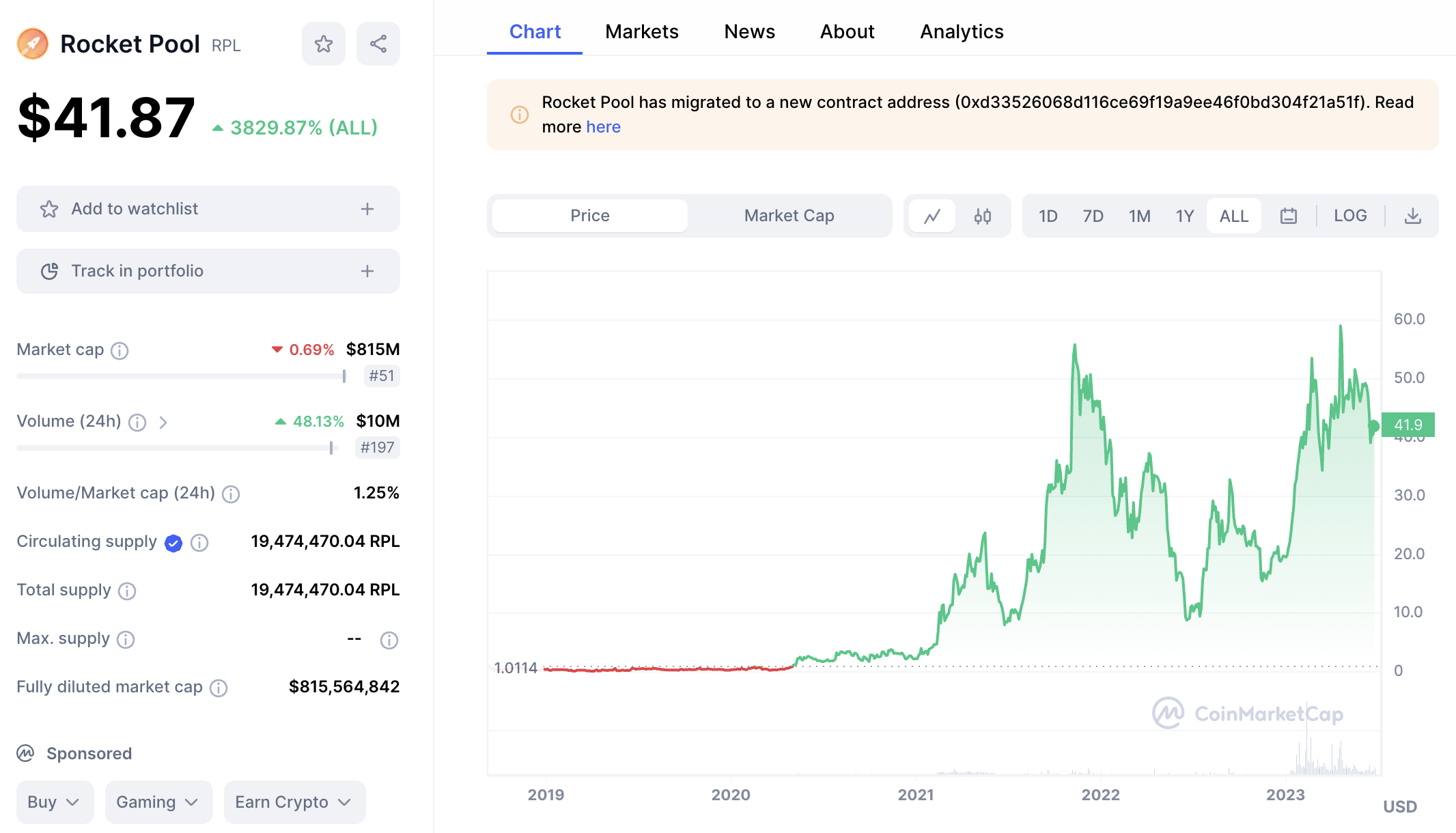Click the info icon in migration notice
The image size is (1456, 833).
[x=520, y=115]
